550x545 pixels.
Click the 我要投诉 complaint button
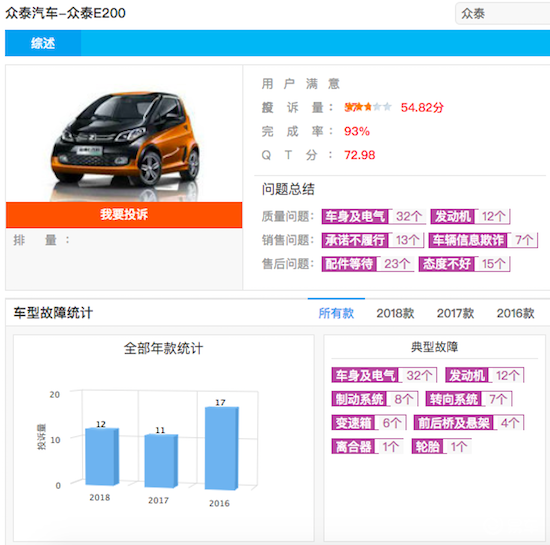[x=124, y=215]
